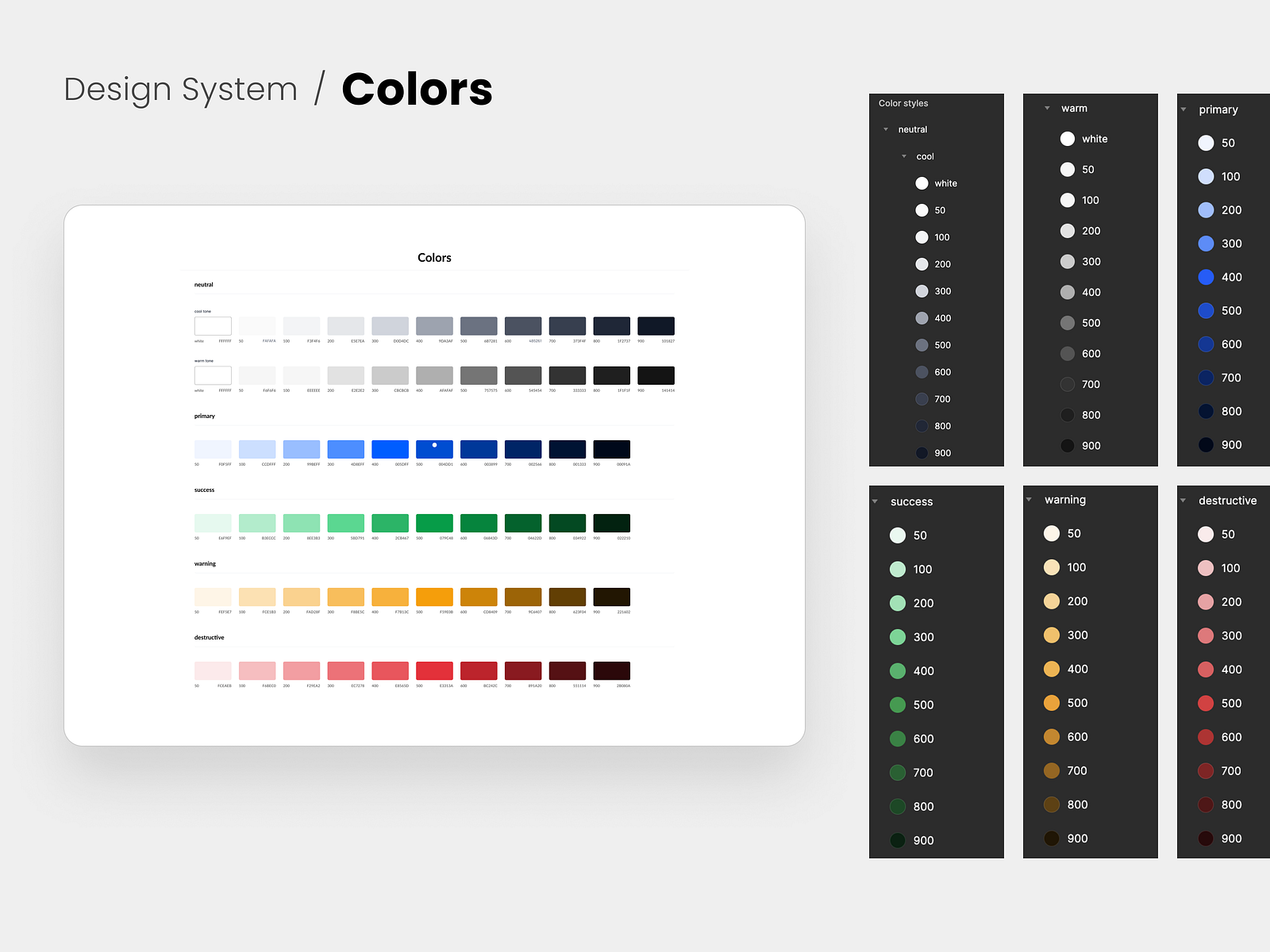
Task: Select the primary 400 blue swatch
Action: [x=1205, y=277]
